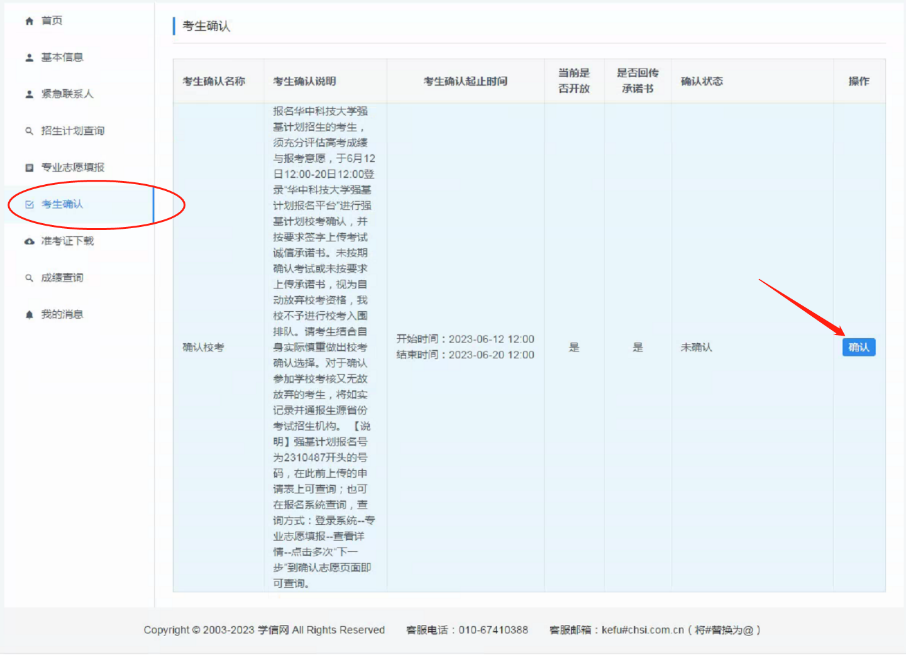906x655 pixels.
Task: Select the 考生确认 sidebar menu item
Action: click(62, 204)
